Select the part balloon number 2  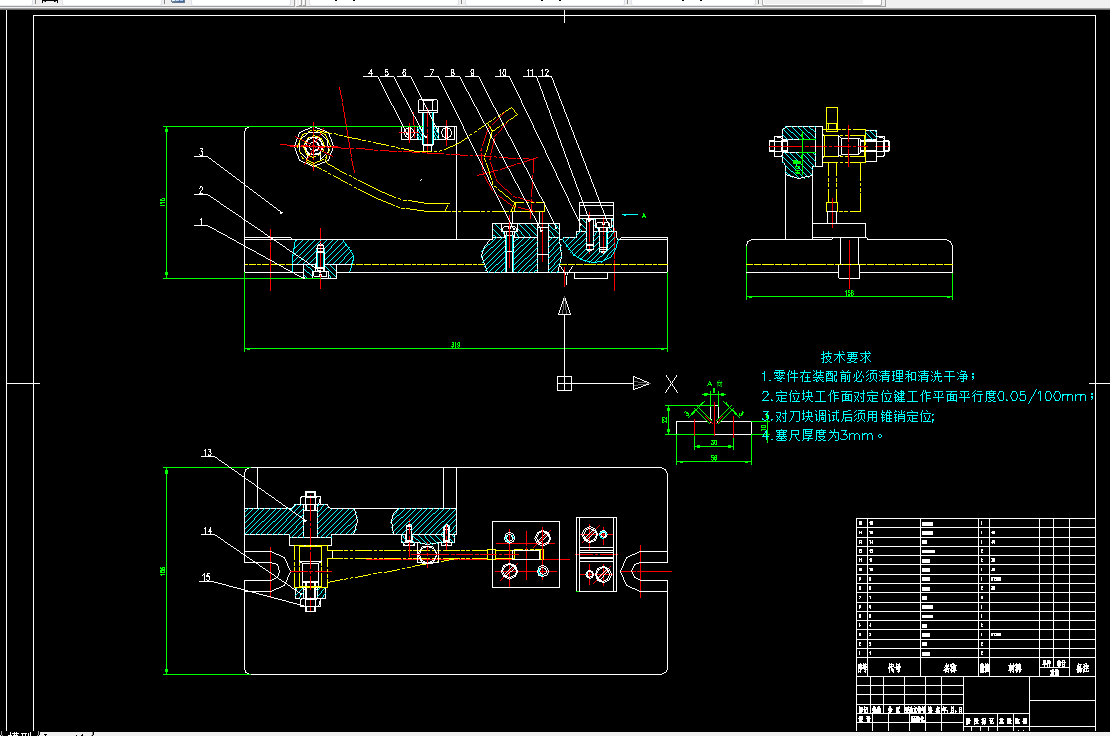pyautogui.click(x=201, y=190)
